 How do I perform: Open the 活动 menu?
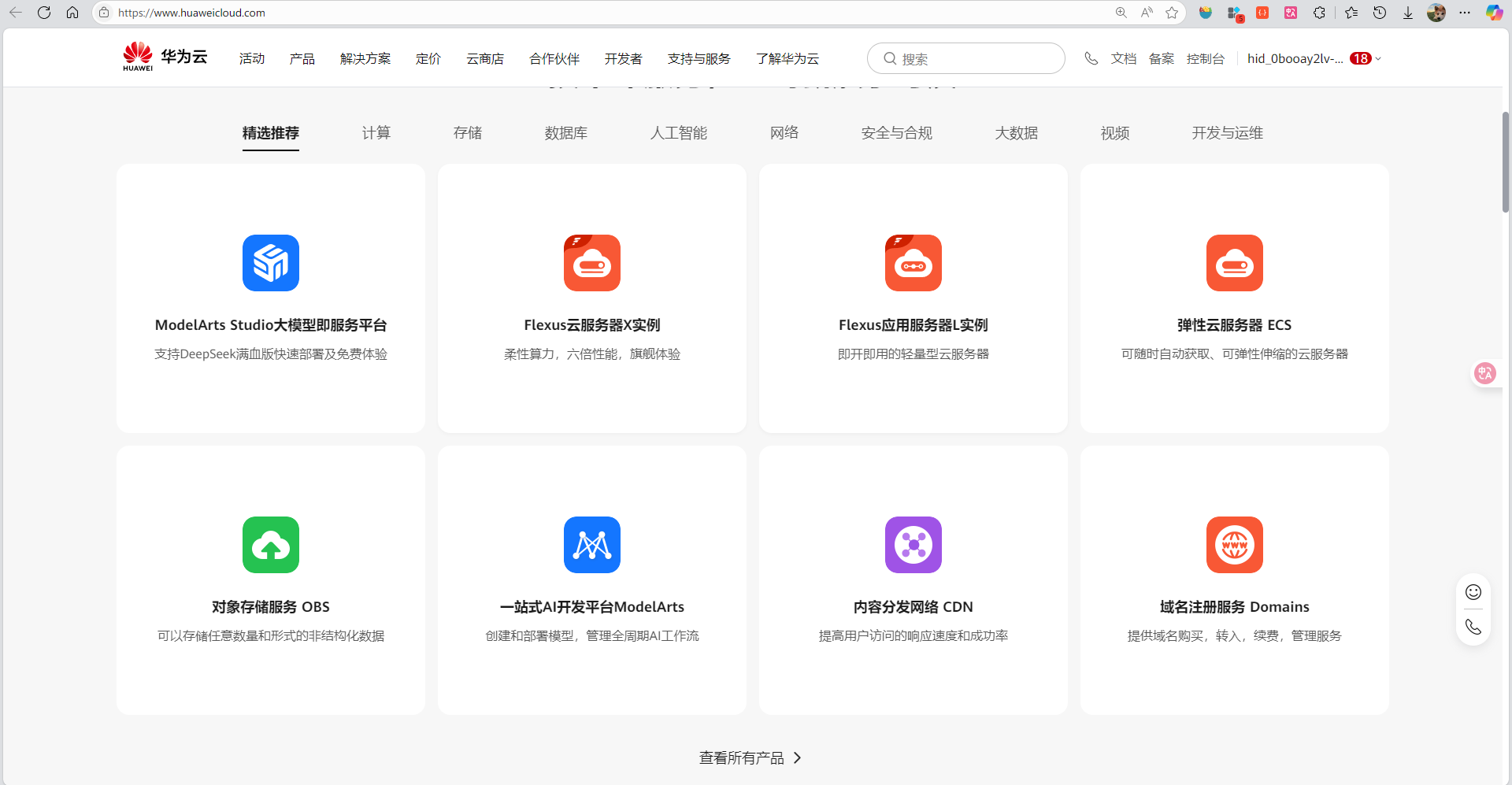tap(252, 58)
